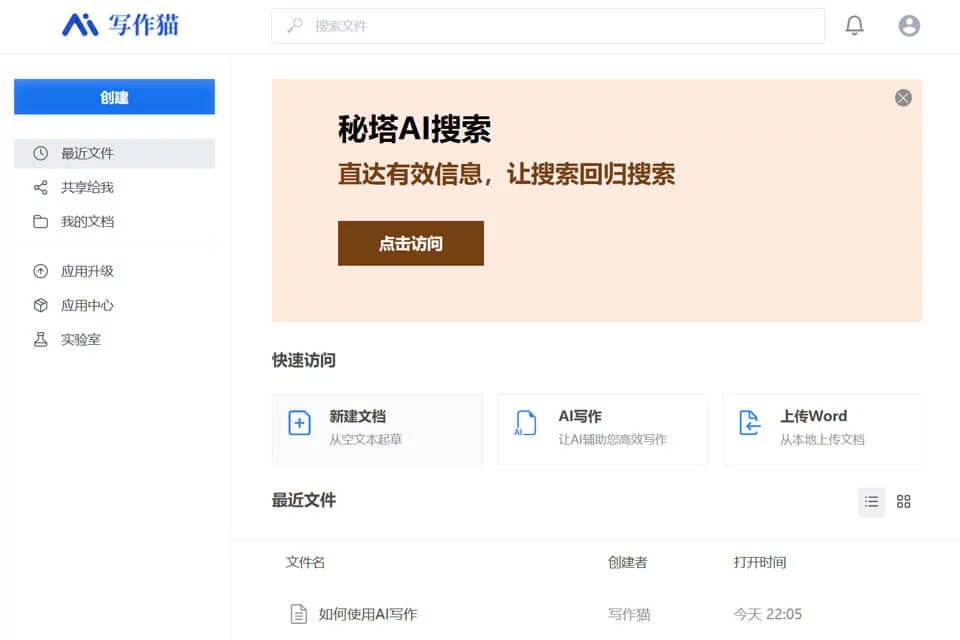Click the cube icon beside 应用中心
Screen dimensions: 960x640
40,306
